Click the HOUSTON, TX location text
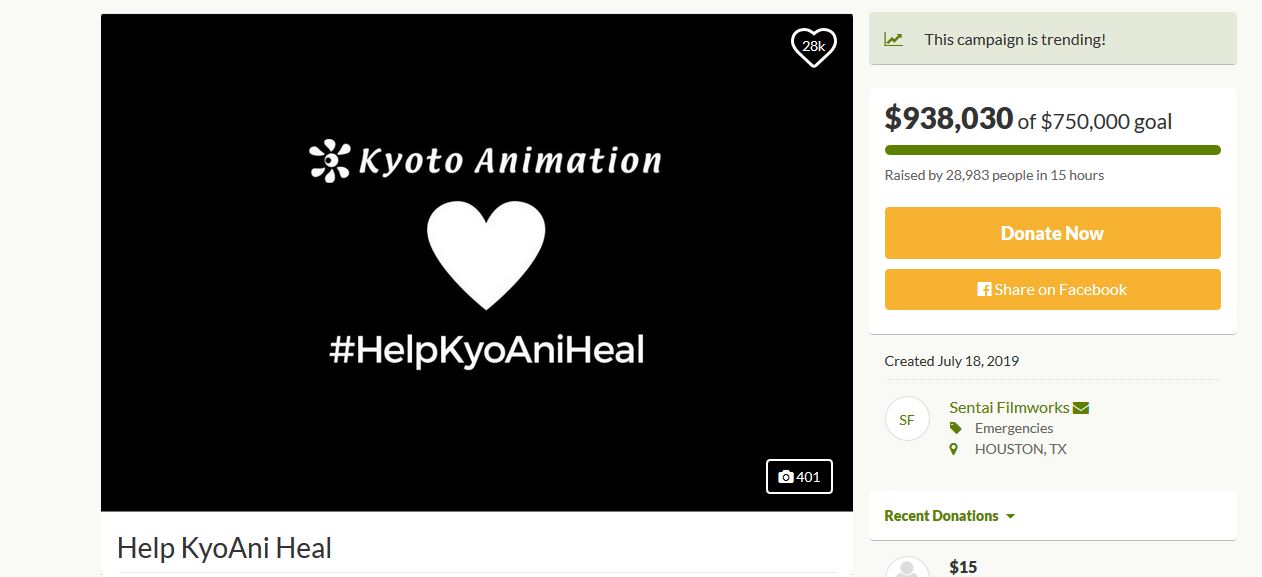 [1021, 449]
